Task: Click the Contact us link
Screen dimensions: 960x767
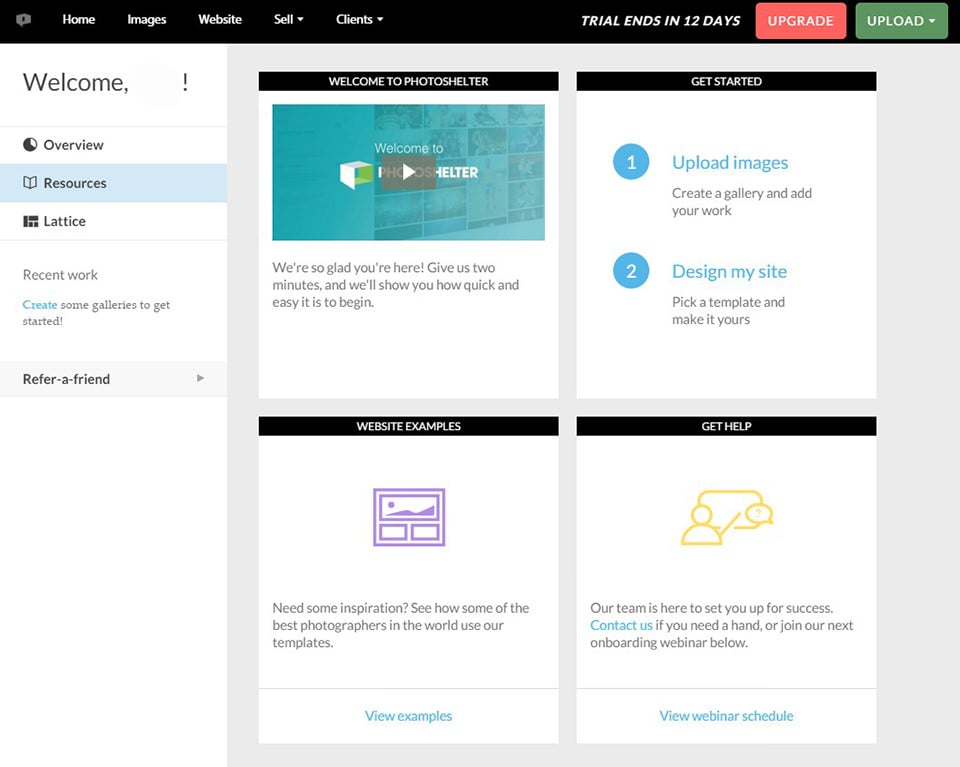Action: click(621, 625)
